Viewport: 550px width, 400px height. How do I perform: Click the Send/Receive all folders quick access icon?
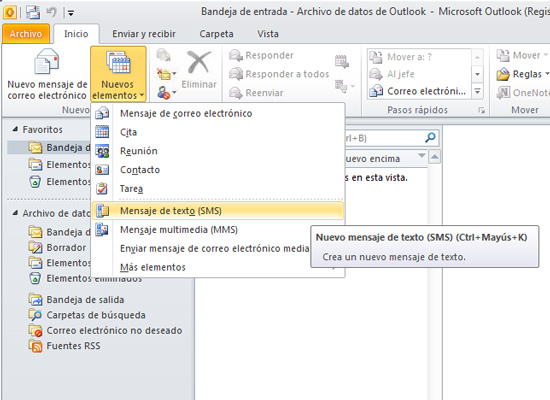coord(33,13)
